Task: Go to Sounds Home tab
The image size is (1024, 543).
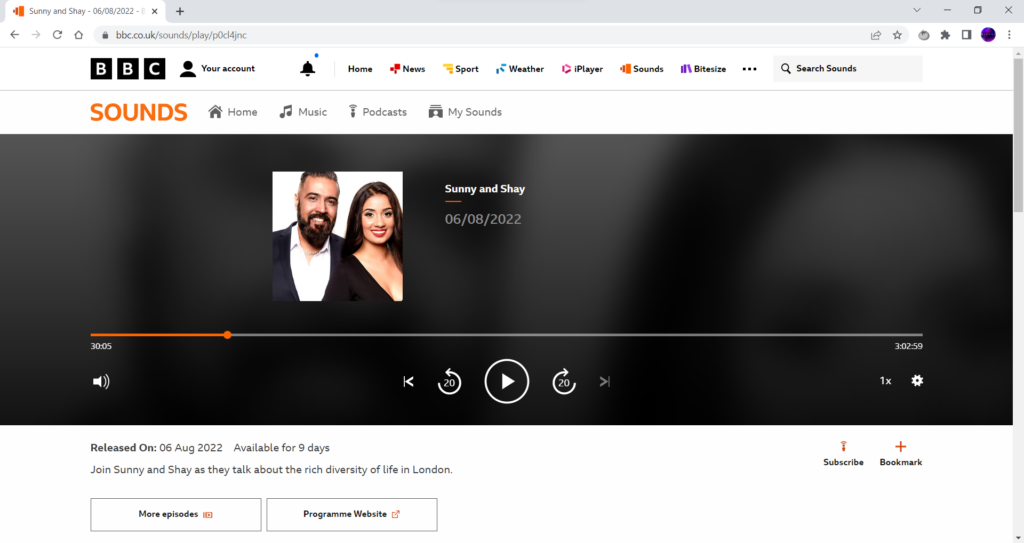Action: pos(232,112)
